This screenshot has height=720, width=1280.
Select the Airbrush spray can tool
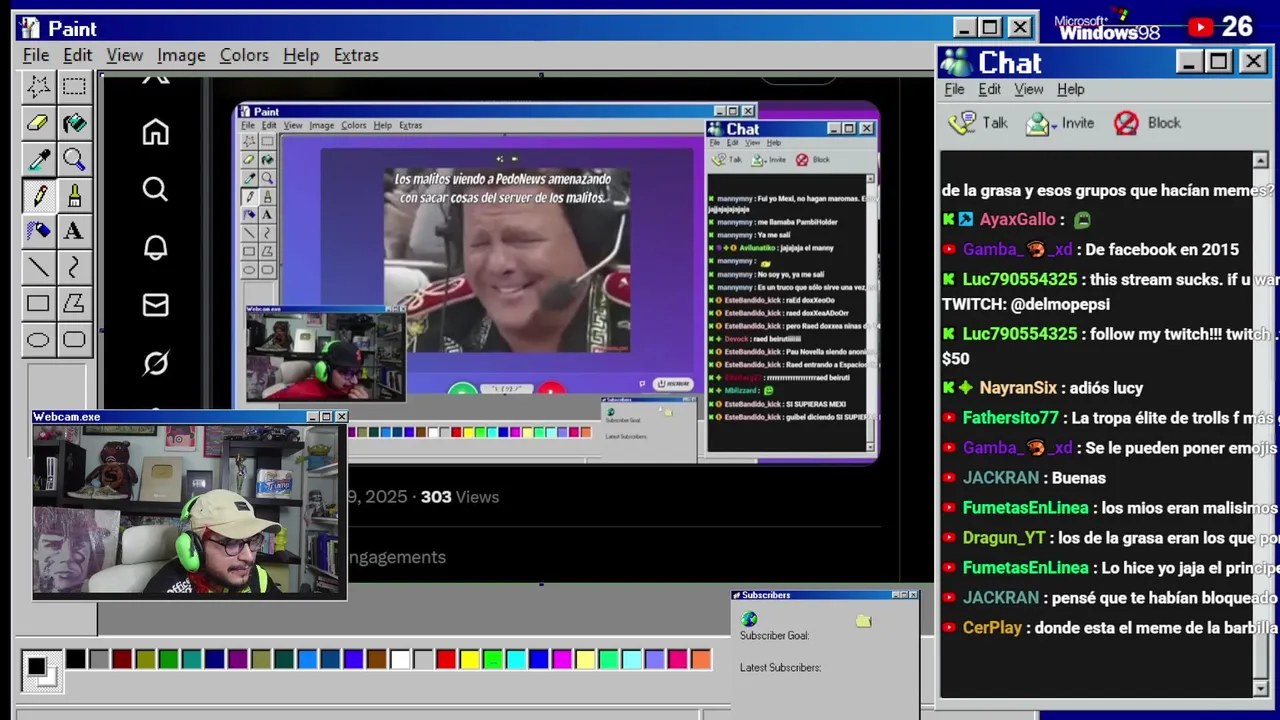38,231
